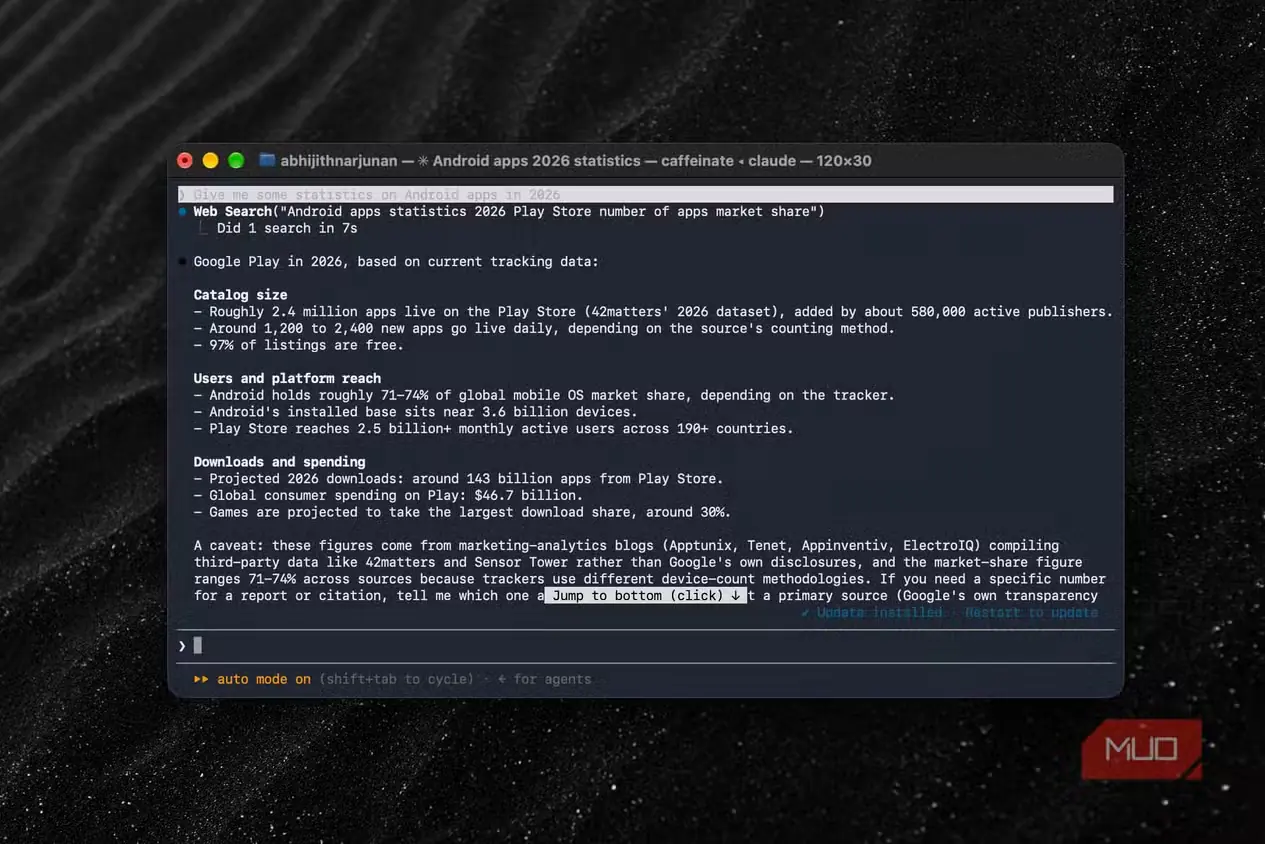Click the Web Search tool call line
The width and height of the screenshot is (1265, 844).
[509, 211]
